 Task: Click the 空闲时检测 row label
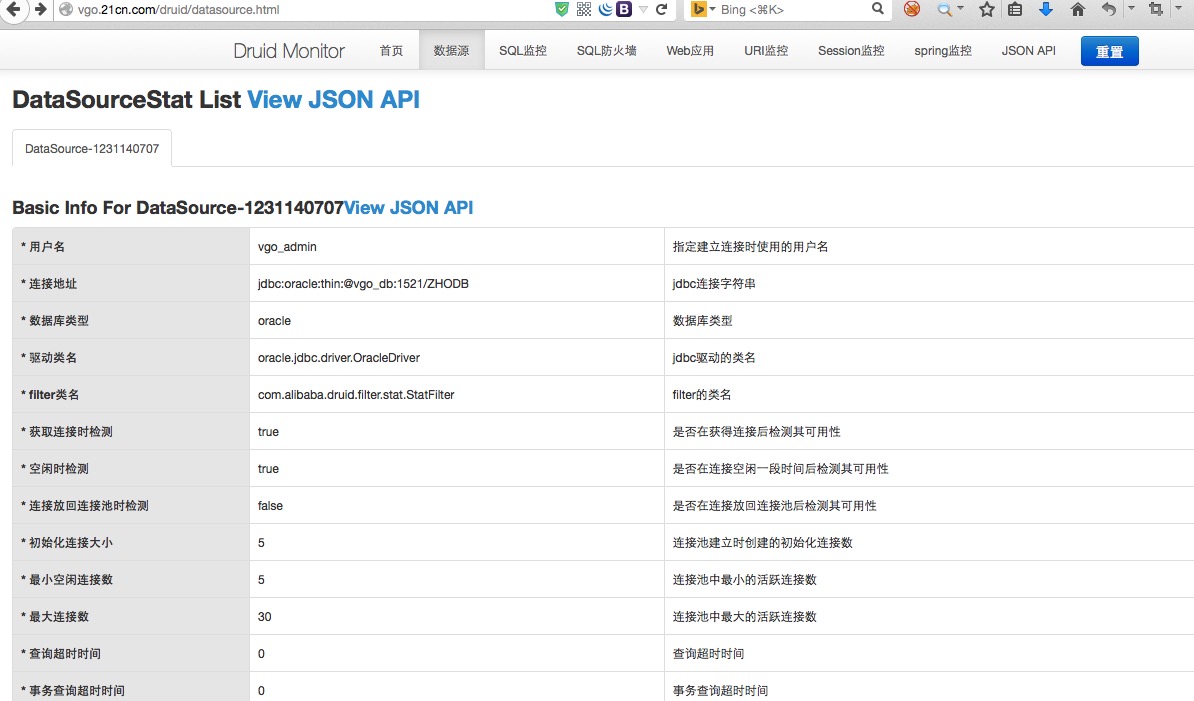55,469
